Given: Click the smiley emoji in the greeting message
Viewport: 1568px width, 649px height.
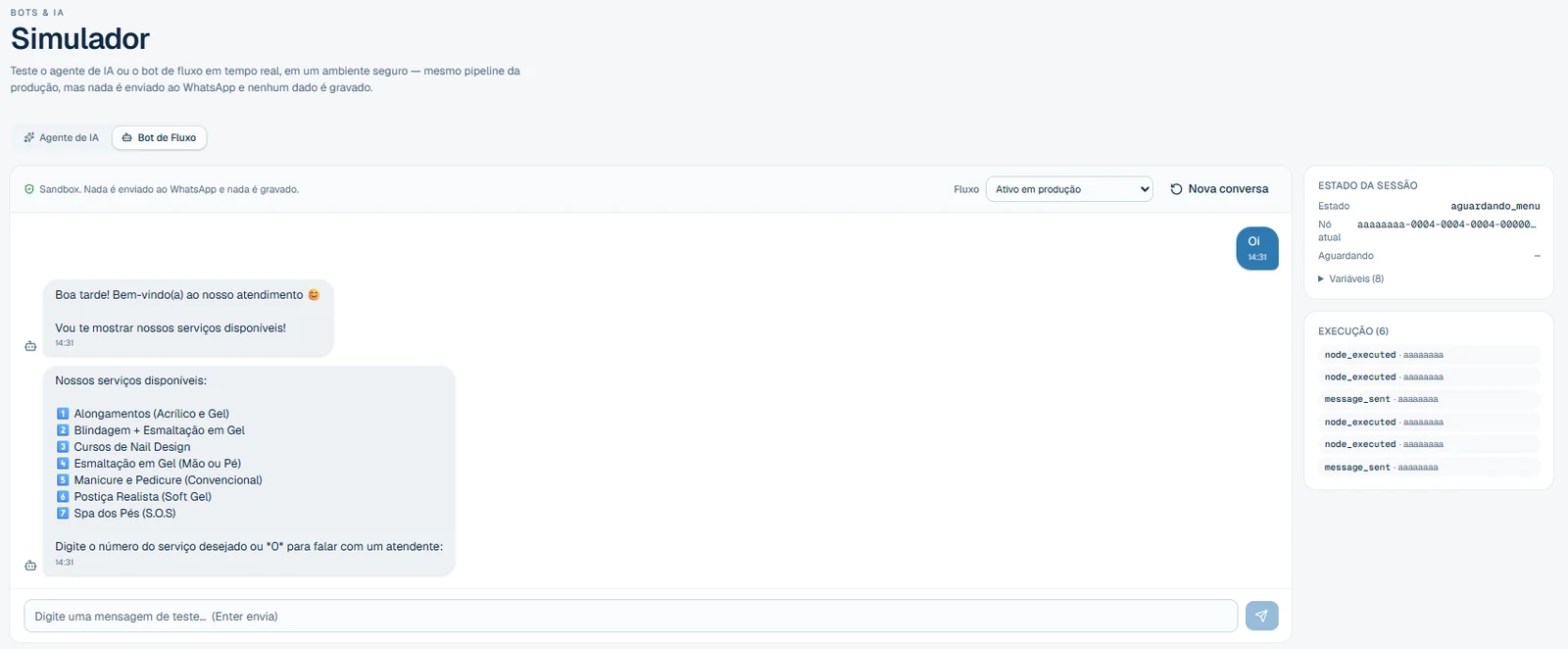Looking at the screenshot, I should (x=314, y=295).
